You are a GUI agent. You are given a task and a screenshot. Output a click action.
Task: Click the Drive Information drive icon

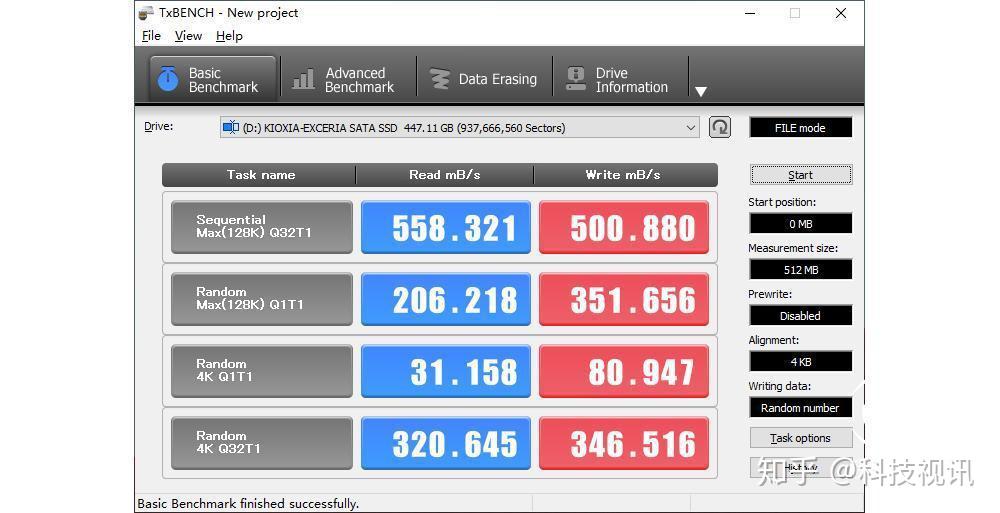[x=576, y=78]
